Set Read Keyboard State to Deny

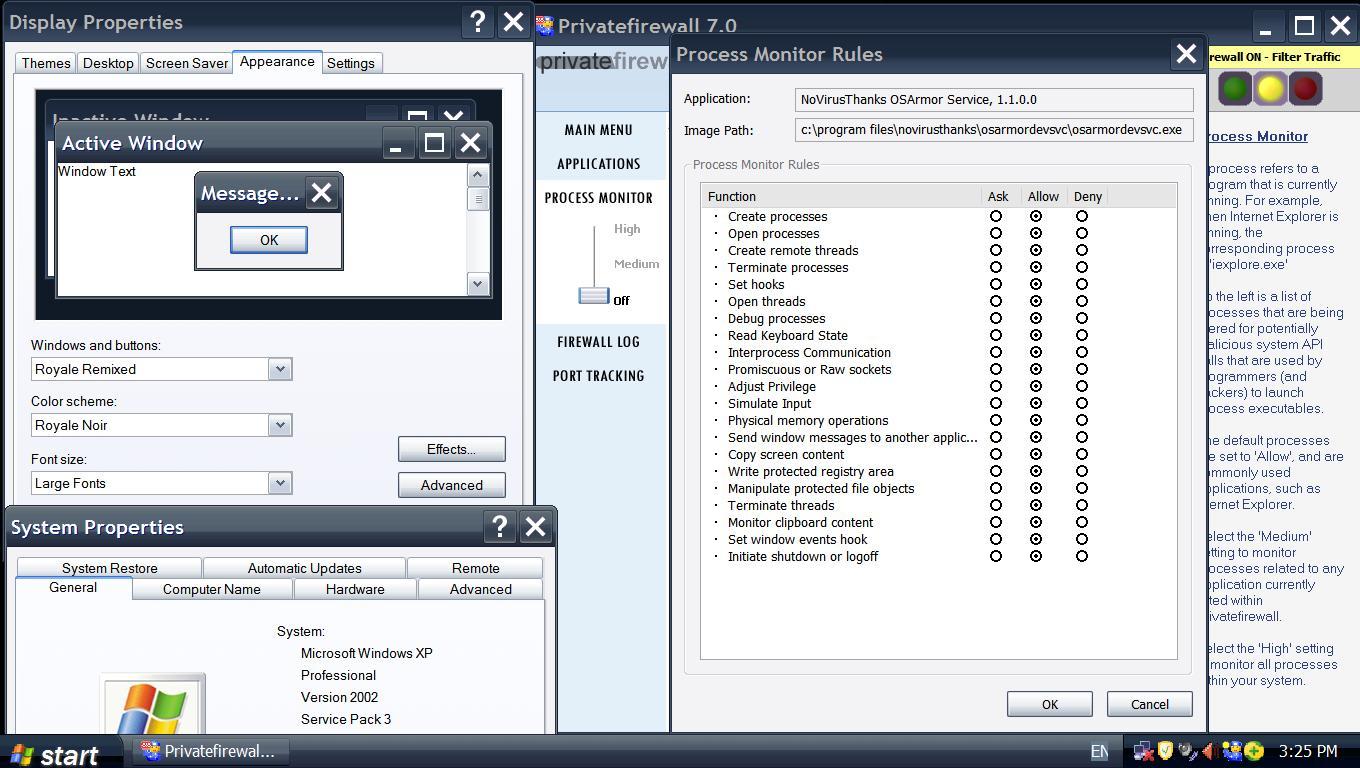click(1081, 335)
